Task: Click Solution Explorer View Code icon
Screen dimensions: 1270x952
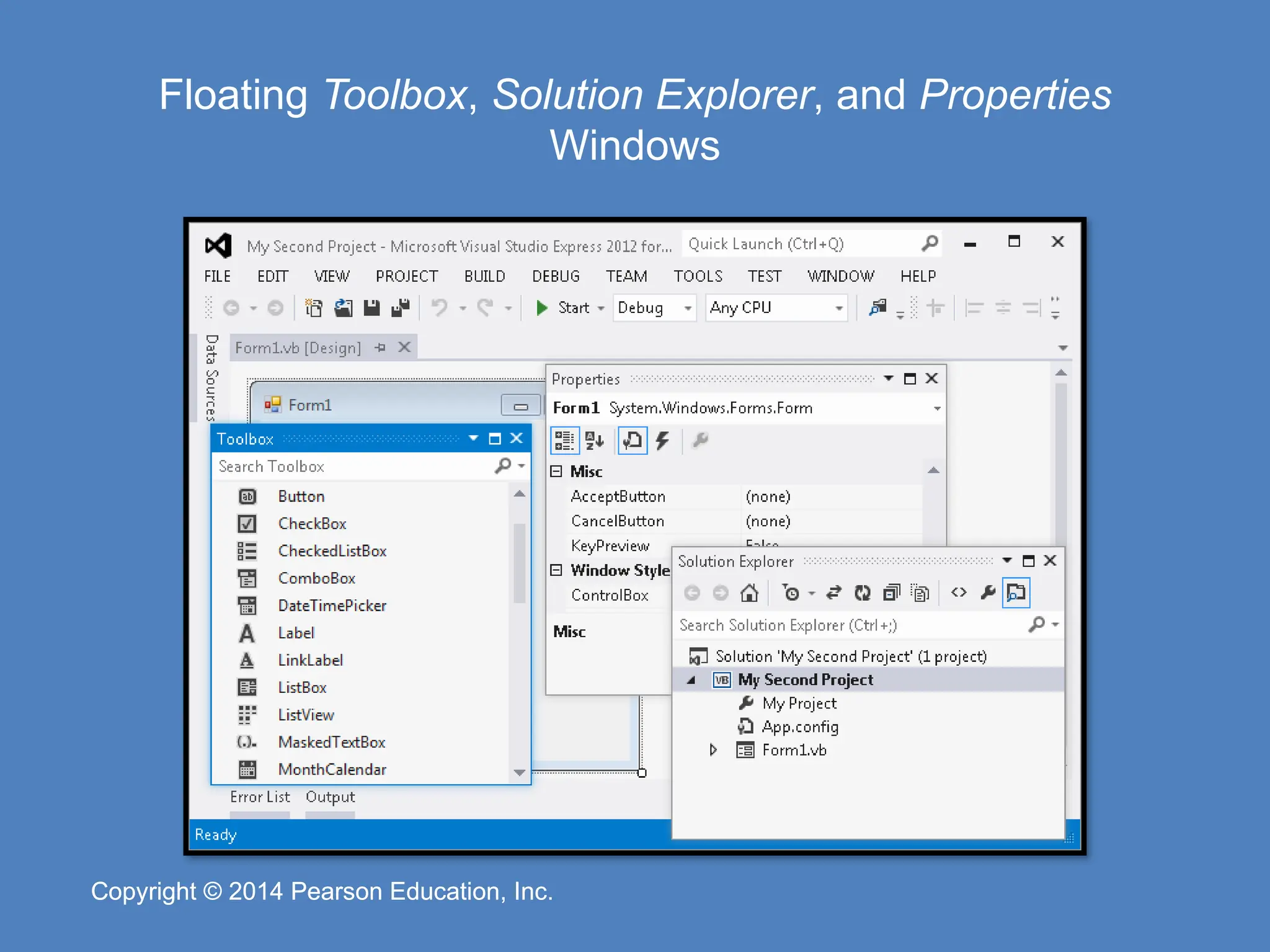Action: 959,593
